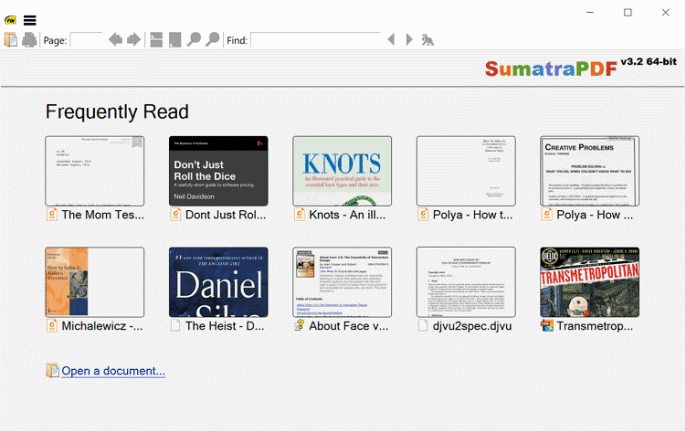Click help file icon beside About Face
Viewport: 685px width, 431px height.
[299, 326]
